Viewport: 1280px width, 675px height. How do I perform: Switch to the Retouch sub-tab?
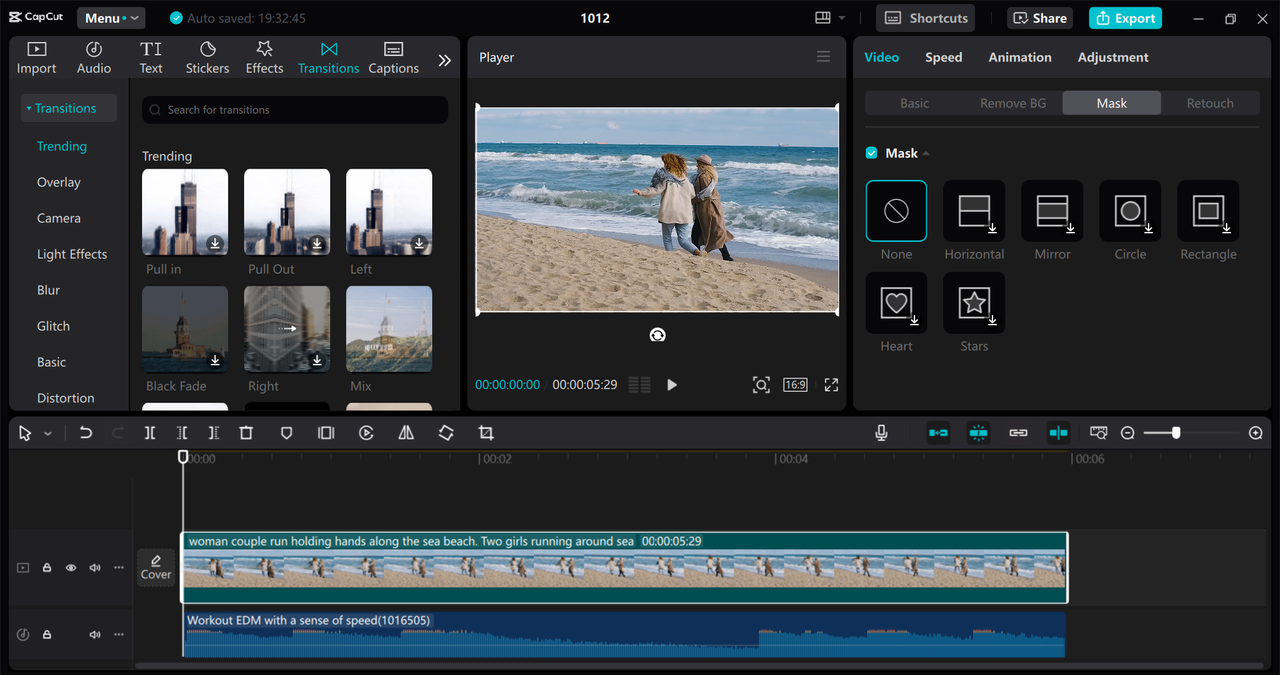tap(1210, 103)
